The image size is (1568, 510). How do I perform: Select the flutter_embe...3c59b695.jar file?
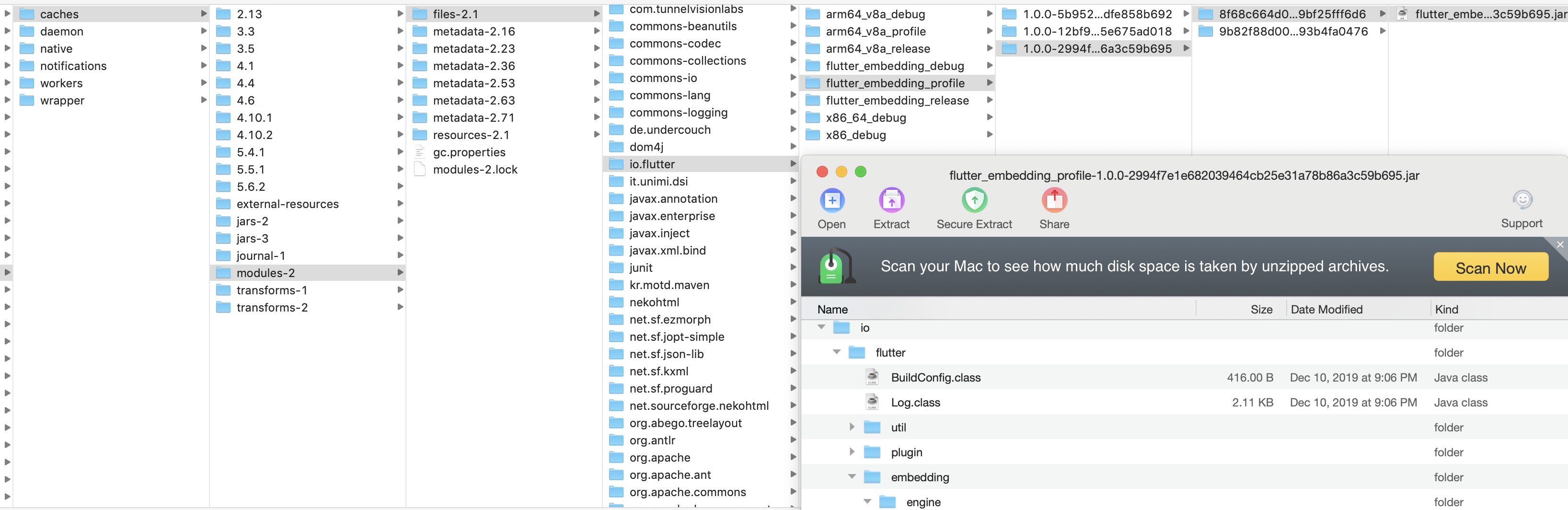(x=1479, y=13)
